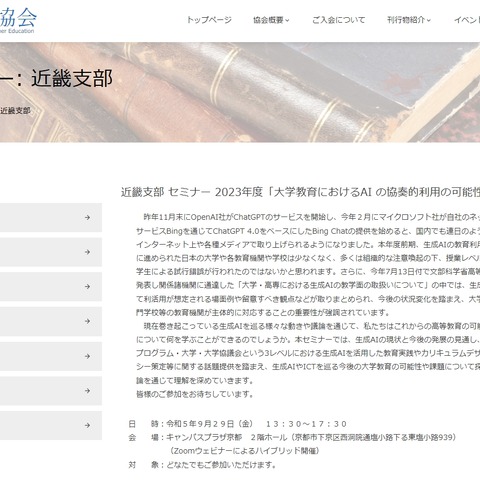Viewport: 480px width, 480px height.
Task: Expand the 協会概要 dropdown menu
Action: click(271, 20)
